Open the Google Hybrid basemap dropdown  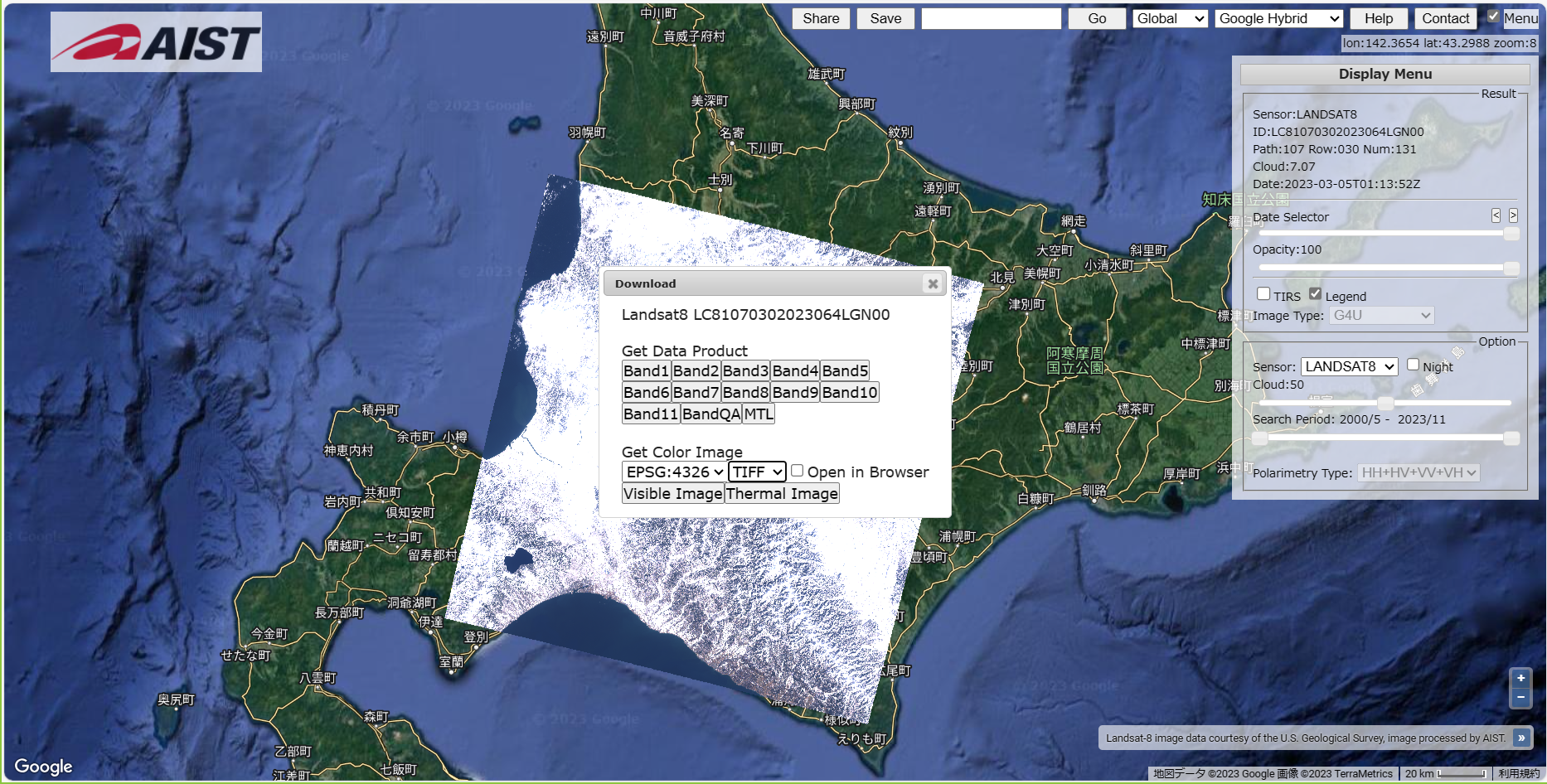pos(1278,18)
